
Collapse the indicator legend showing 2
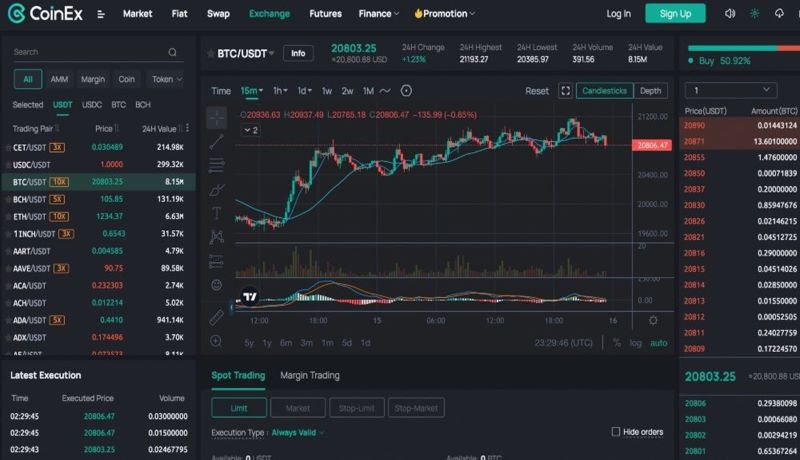pyautogui.click(x=250, y=130)
